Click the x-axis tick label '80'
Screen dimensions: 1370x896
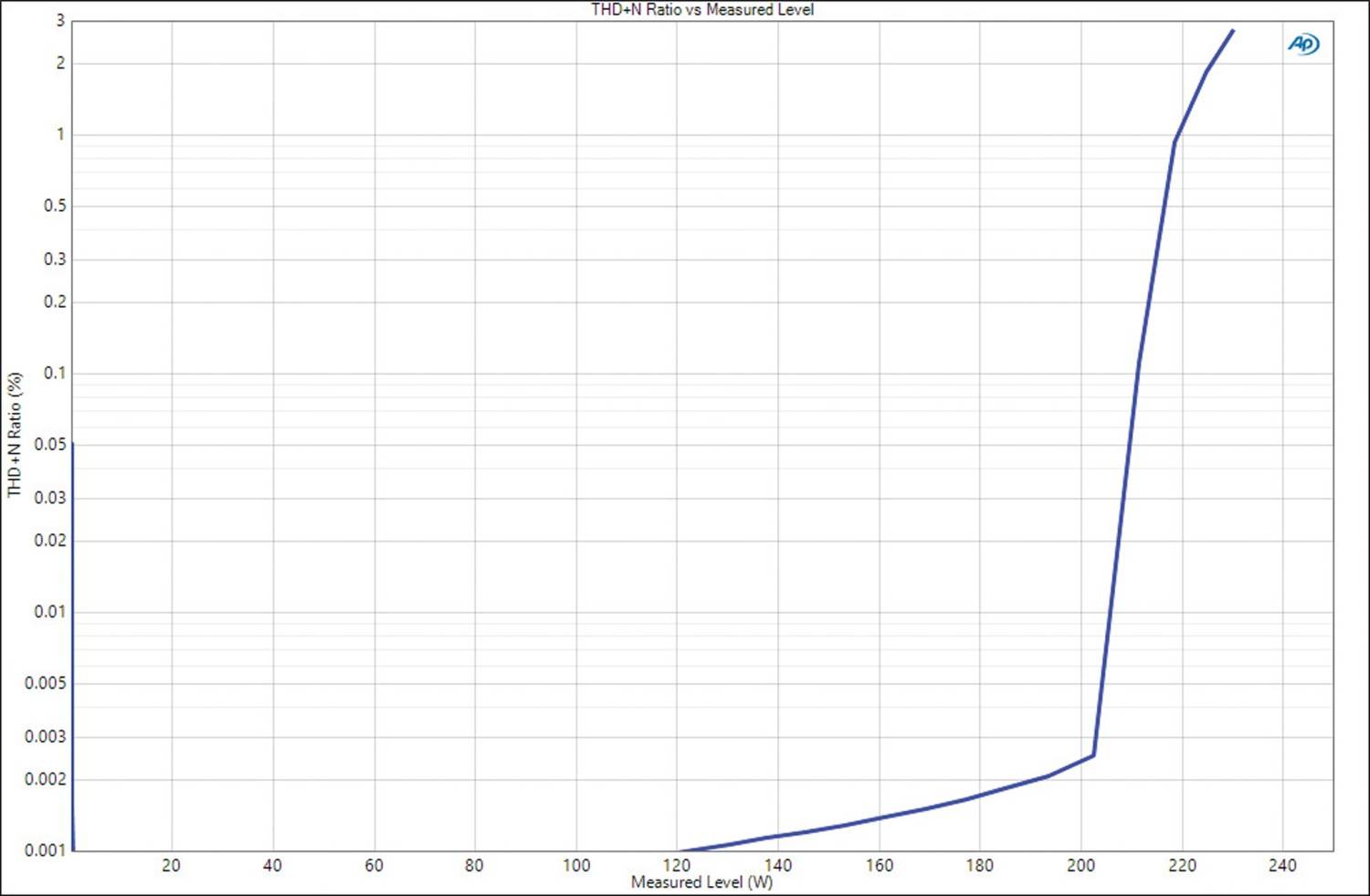[x=474, y=865]
